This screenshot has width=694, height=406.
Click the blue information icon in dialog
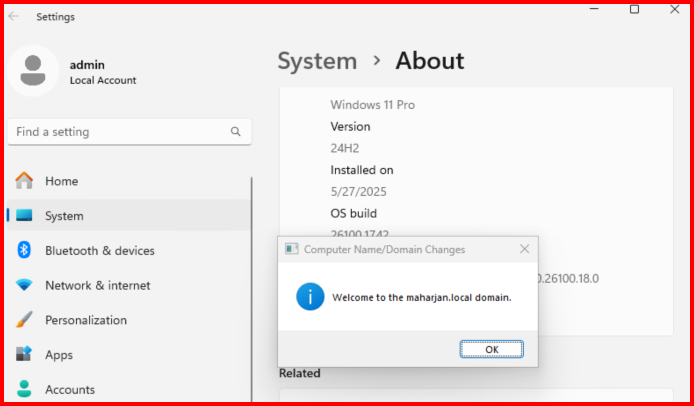pos(310,297)
